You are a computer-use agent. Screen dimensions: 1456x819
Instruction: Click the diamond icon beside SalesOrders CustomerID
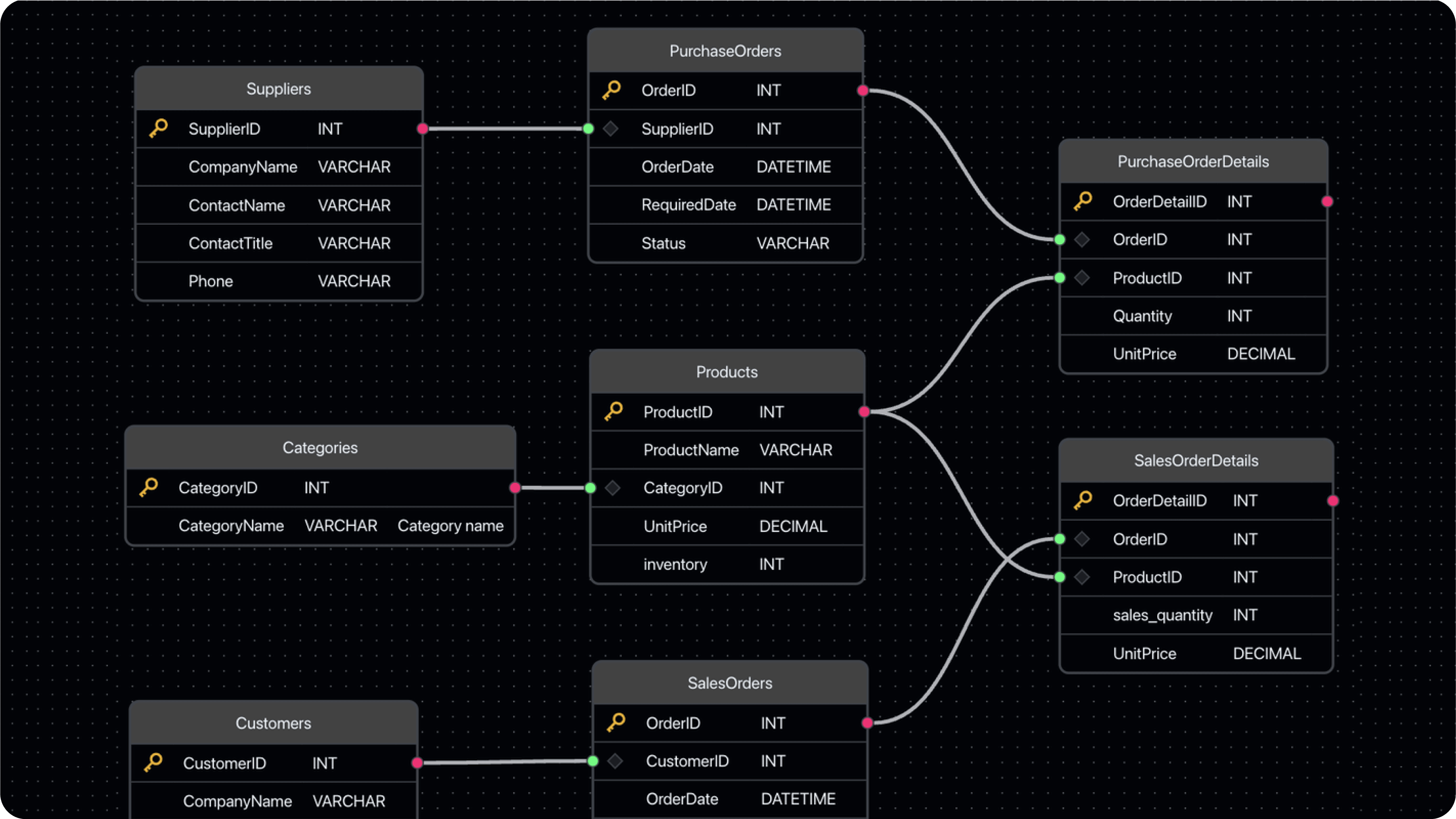[x=615, y=761]
